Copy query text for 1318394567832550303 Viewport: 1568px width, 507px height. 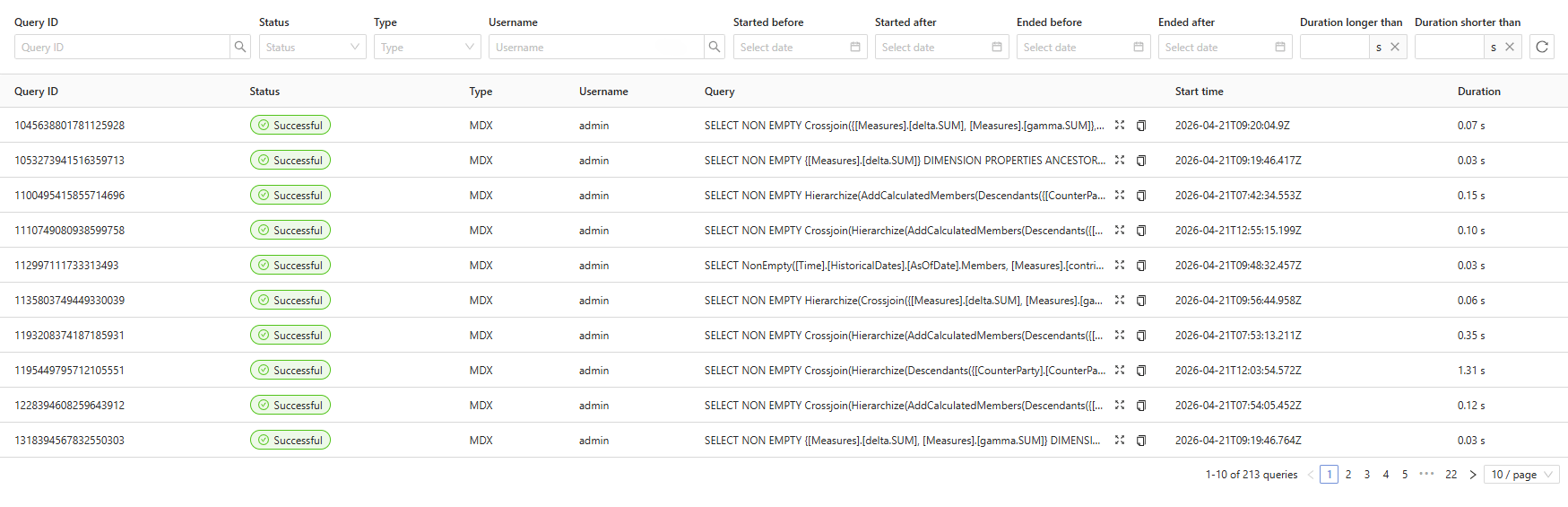[x=1141, y=441]
